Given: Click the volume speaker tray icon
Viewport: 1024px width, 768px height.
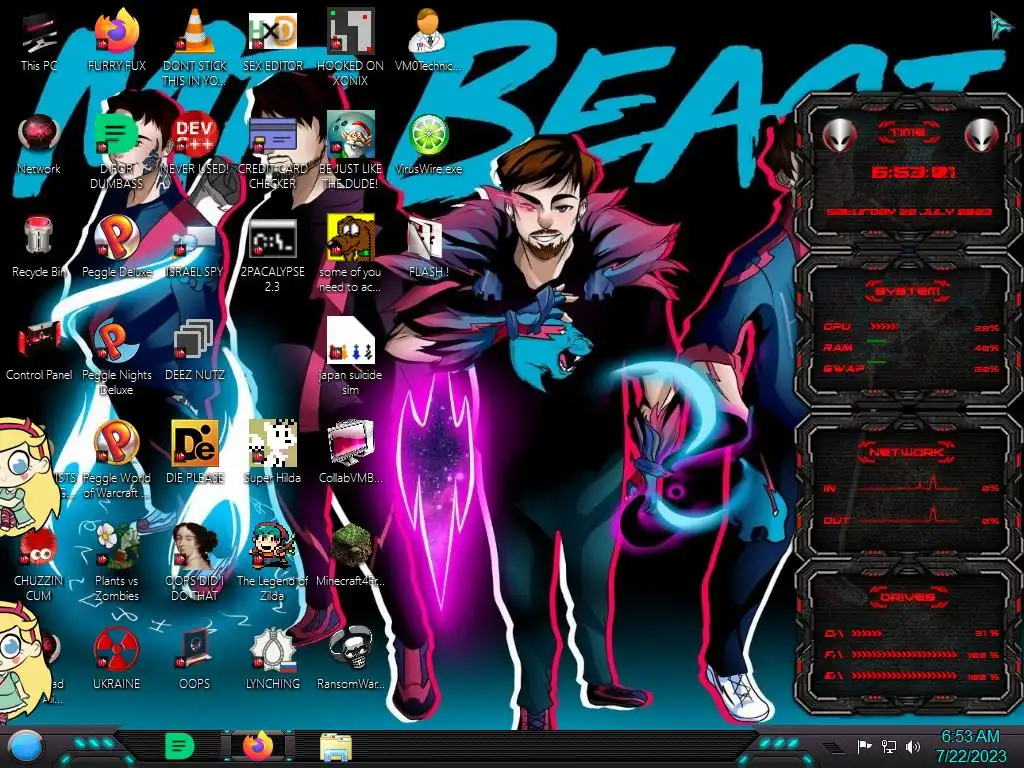Looking at the screenshot, I should pyautogui.click(x=913, y=746).
